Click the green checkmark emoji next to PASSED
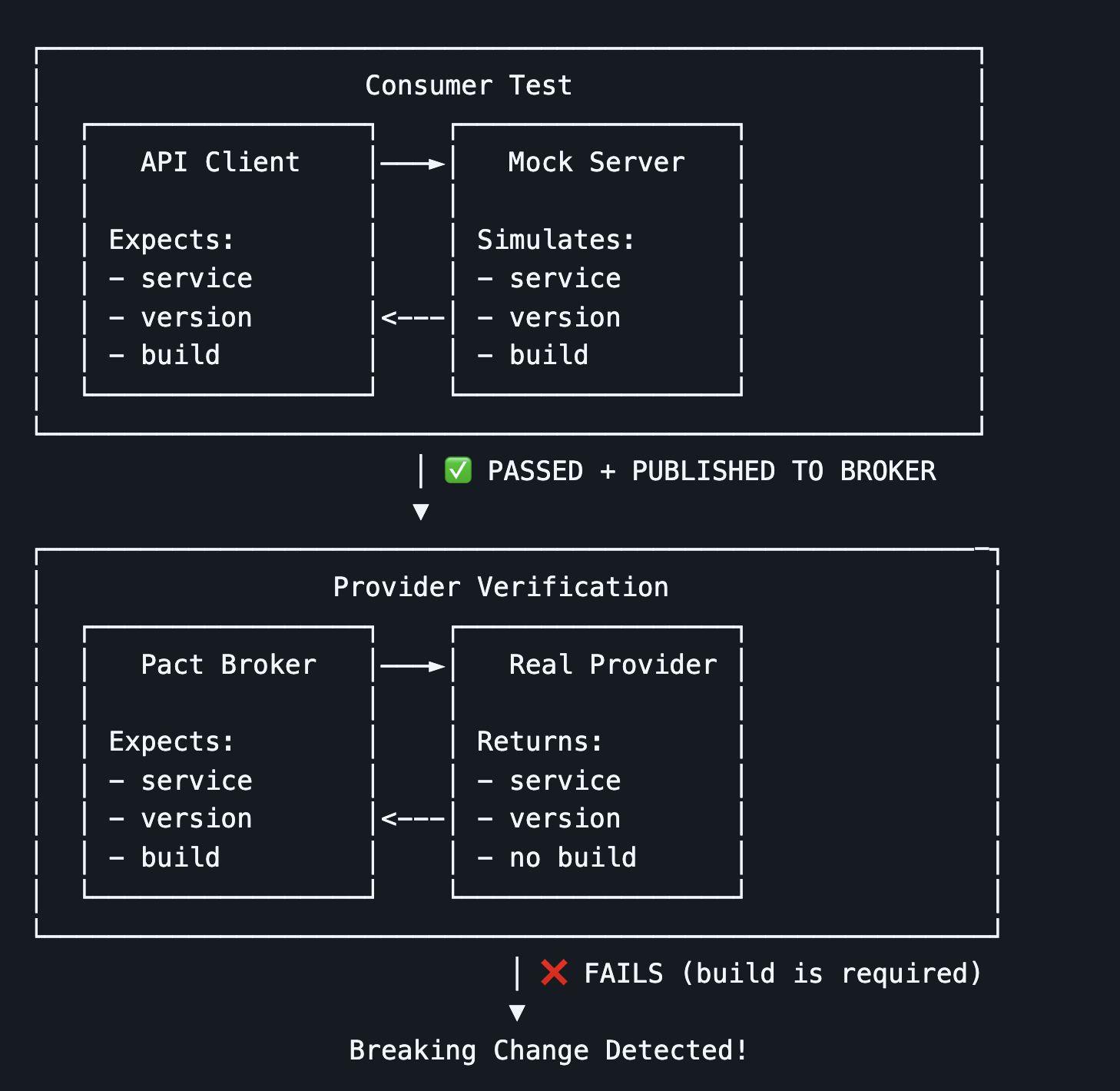 pyautogui.click(x=458, y=470)
